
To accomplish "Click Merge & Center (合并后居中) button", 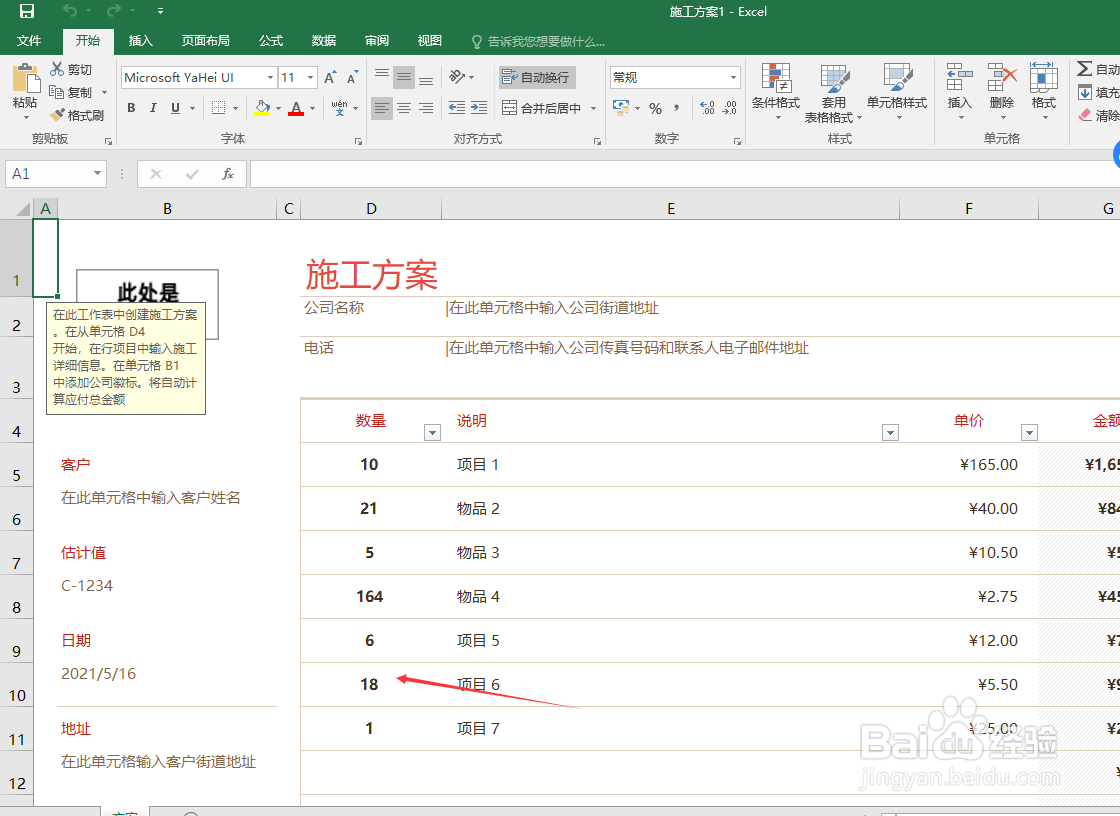I will click(x=541, y=109).
